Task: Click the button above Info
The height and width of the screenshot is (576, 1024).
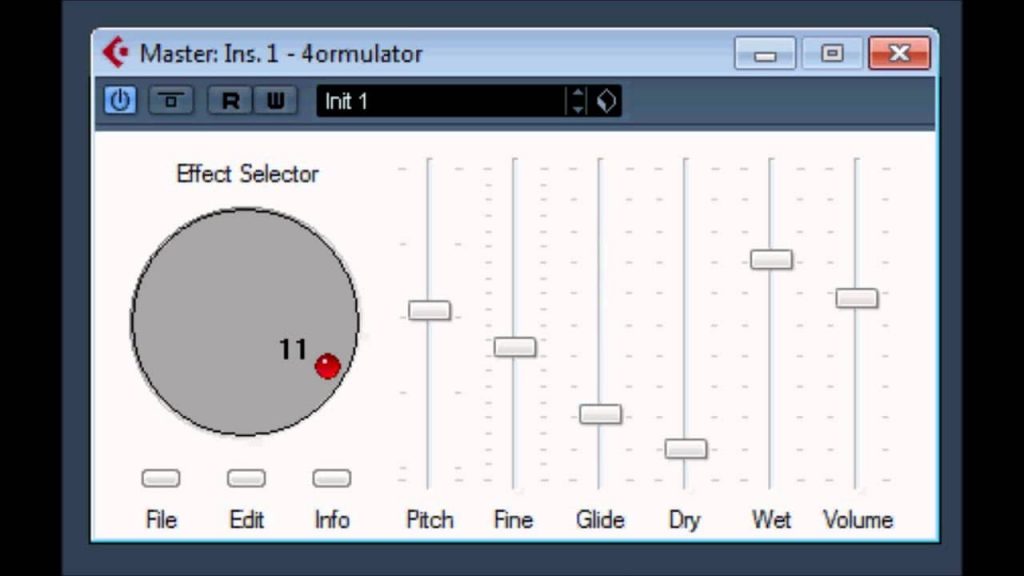Action: click(x=332, y=479)
